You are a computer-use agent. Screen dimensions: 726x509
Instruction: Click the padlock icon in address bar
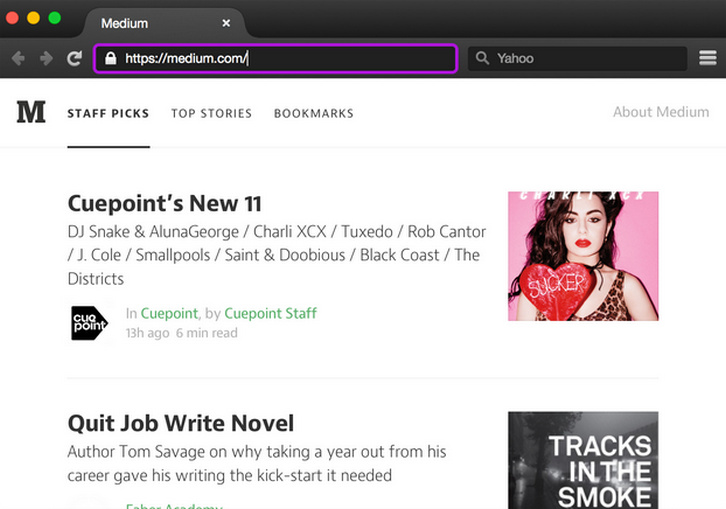point(111,59)
